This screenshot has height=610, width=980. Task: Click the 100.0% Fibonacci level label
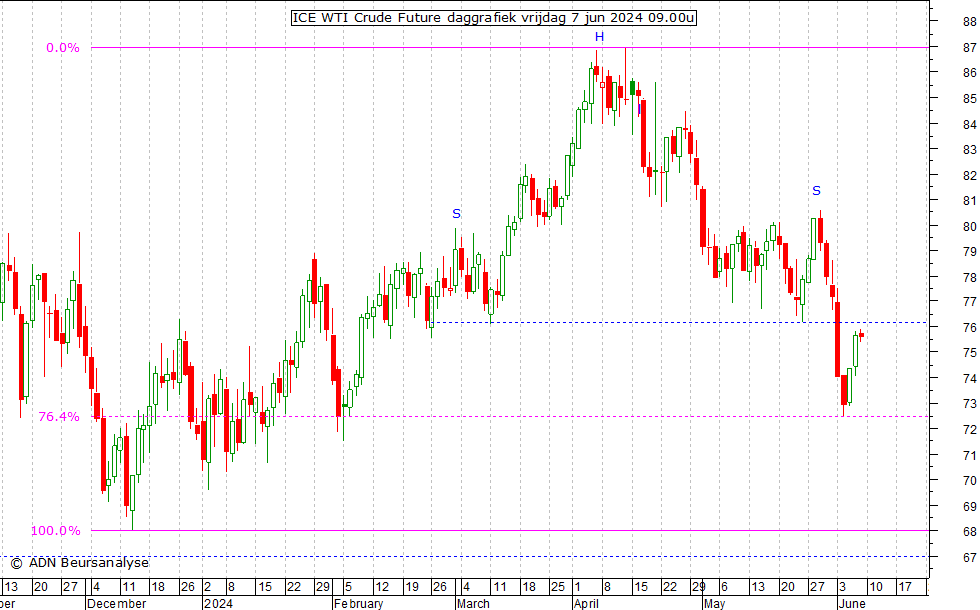(55, 531)
